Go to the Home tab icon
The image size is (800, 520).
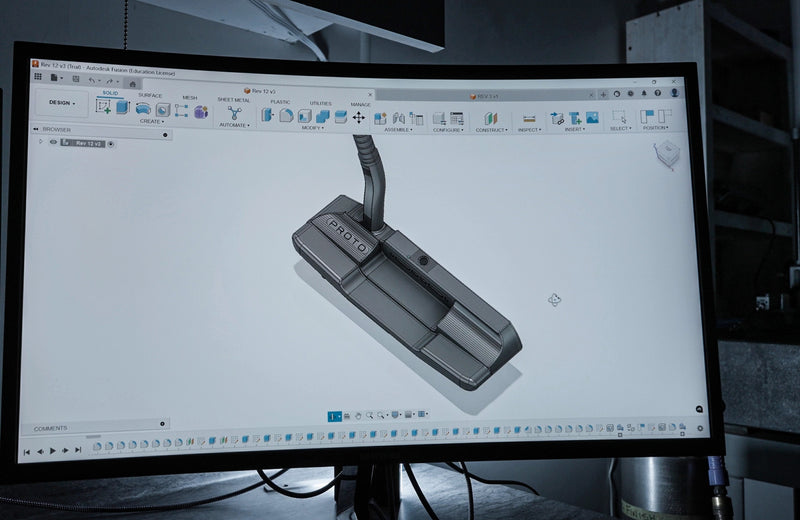(133, 84)
